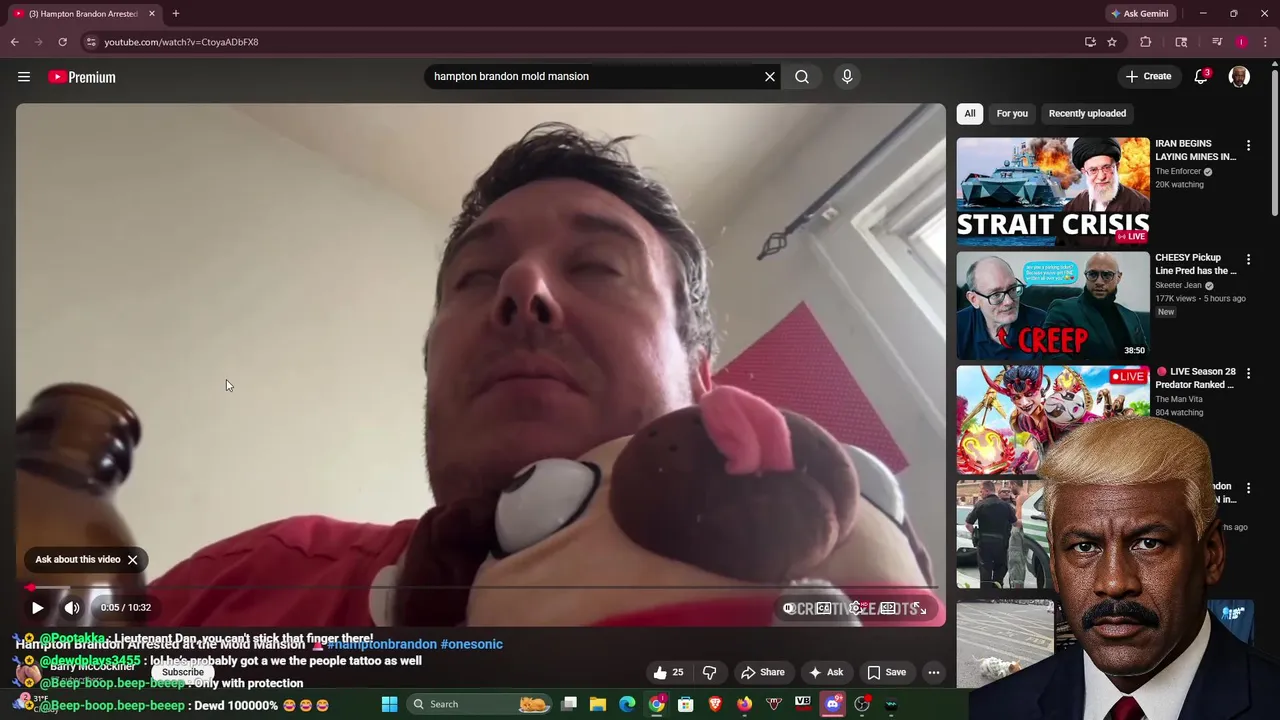Open player settings gear
The width and height of the screenshot is (1280, 720).
coord(856,608)
